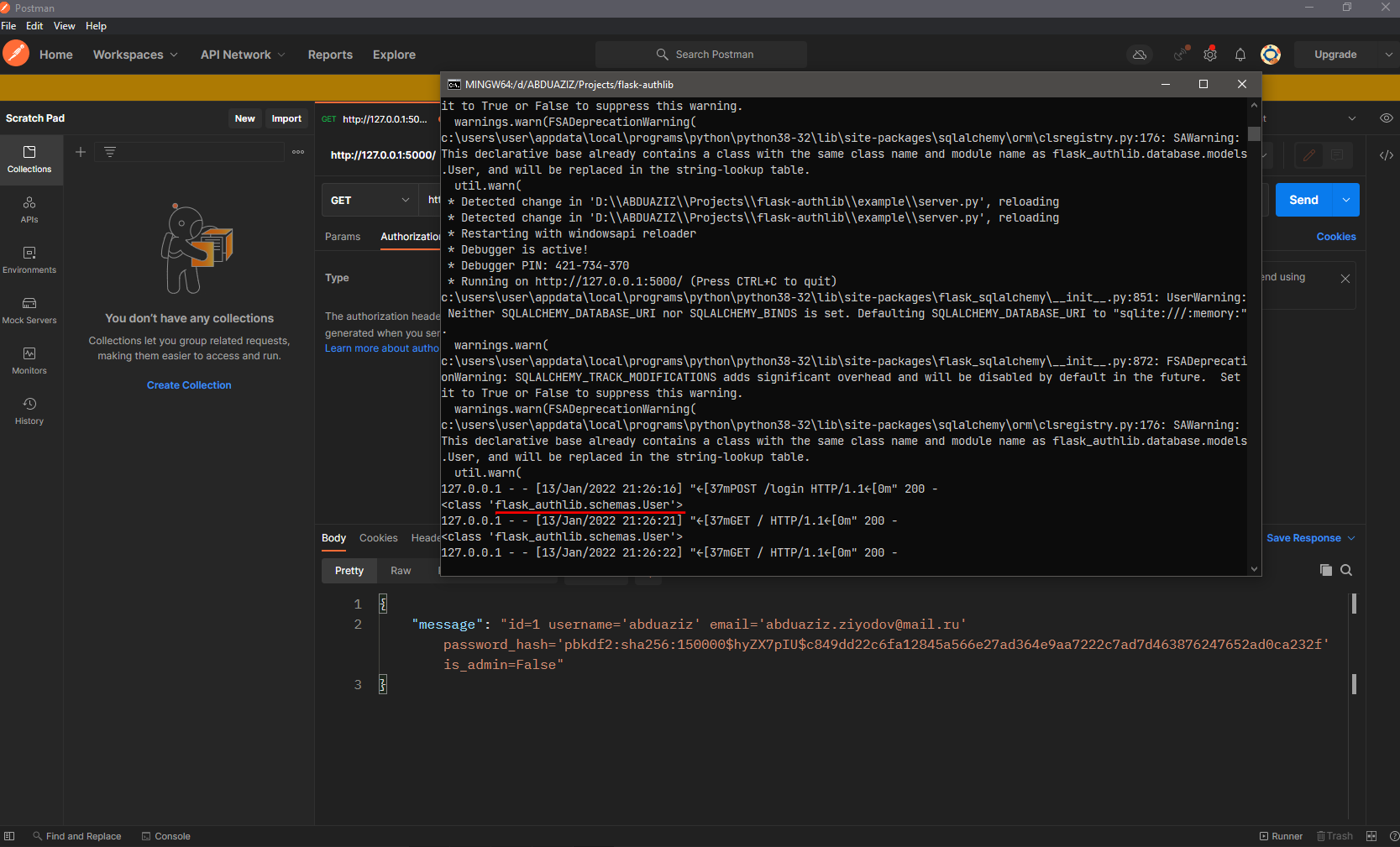This screenshot has height=847, width=1400.
Task: Open the View menu
Action: point(64,26)
